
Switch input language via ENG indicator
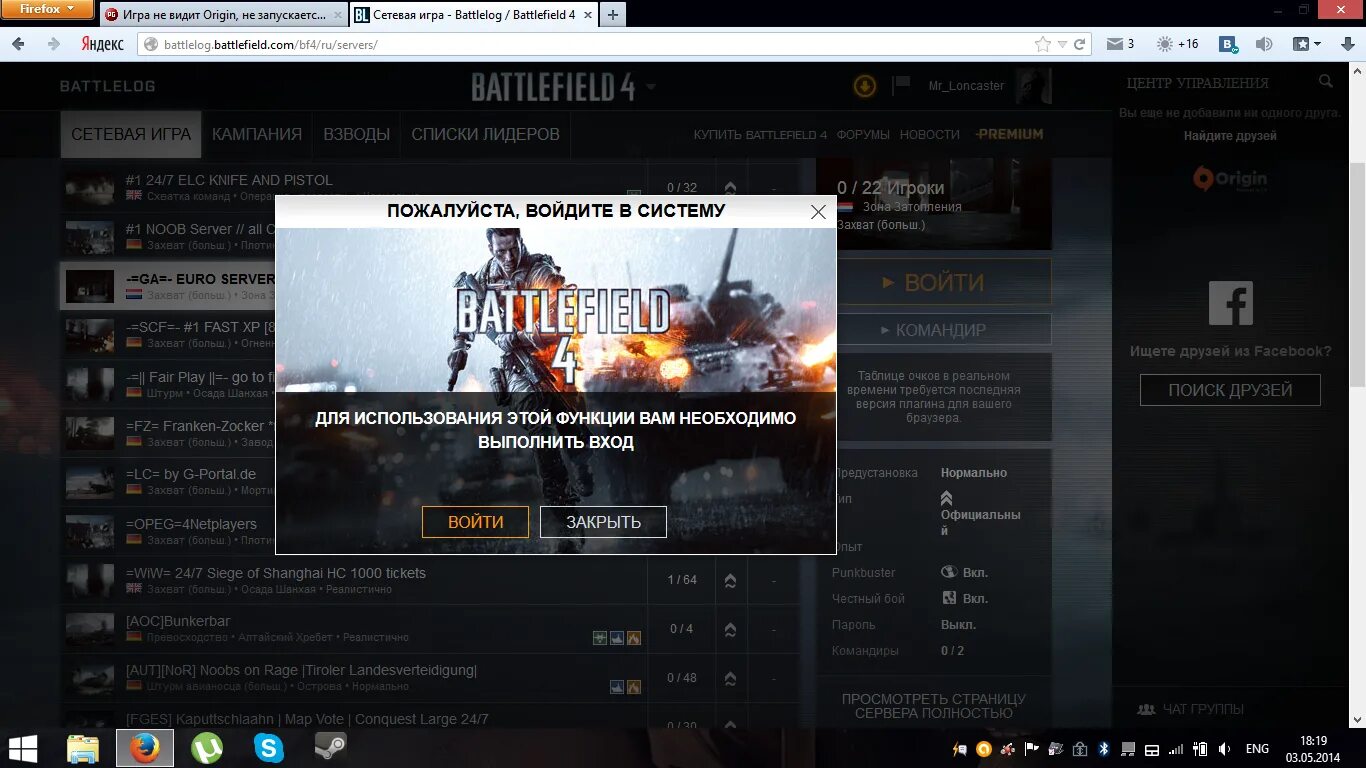pyautogui.click(x=1257, y=749)
